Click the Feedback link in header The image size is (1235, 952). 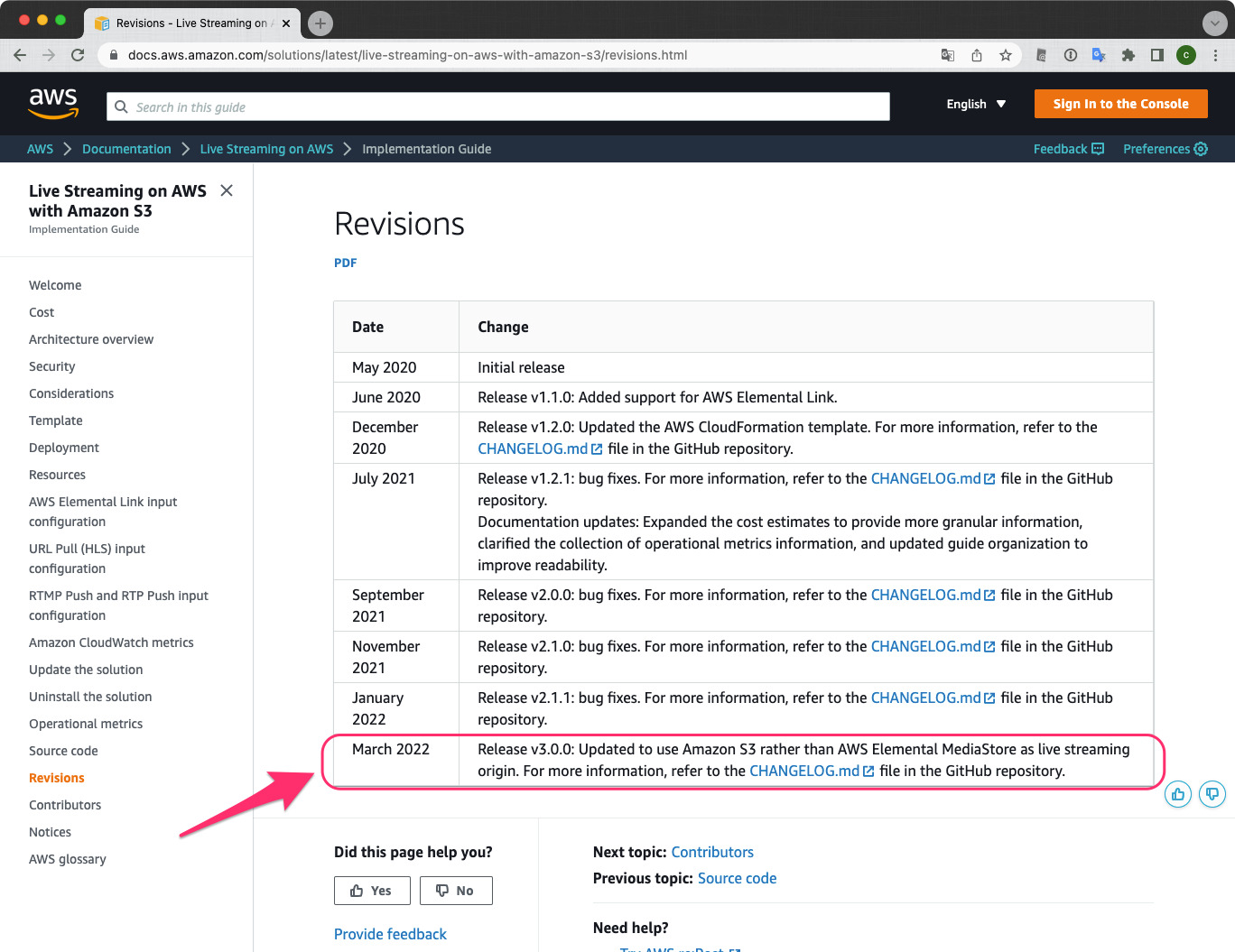pos(1069,149)
